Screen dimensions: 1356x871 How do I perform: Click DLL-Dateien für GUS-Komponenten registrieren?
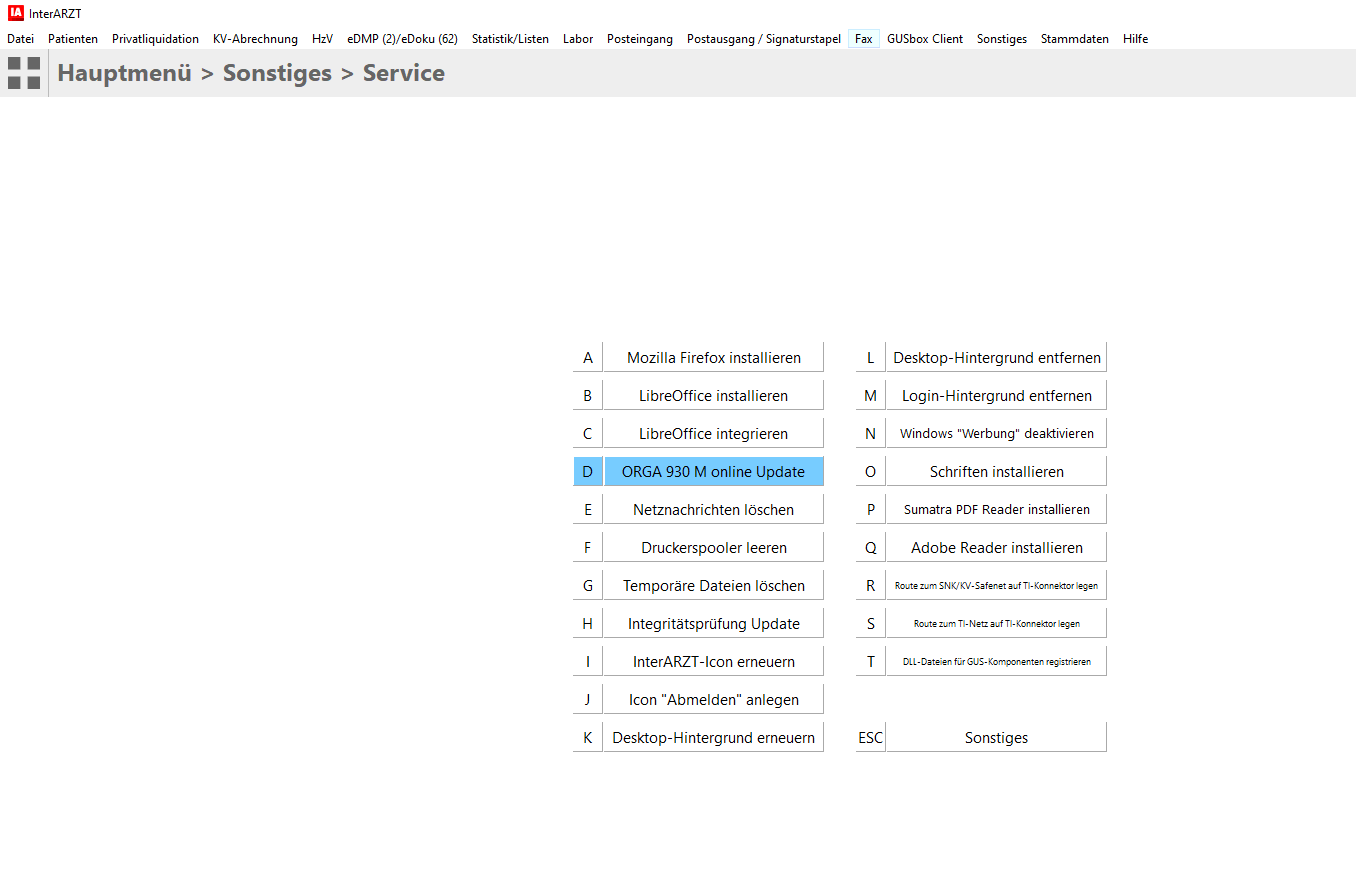point(997,661)
